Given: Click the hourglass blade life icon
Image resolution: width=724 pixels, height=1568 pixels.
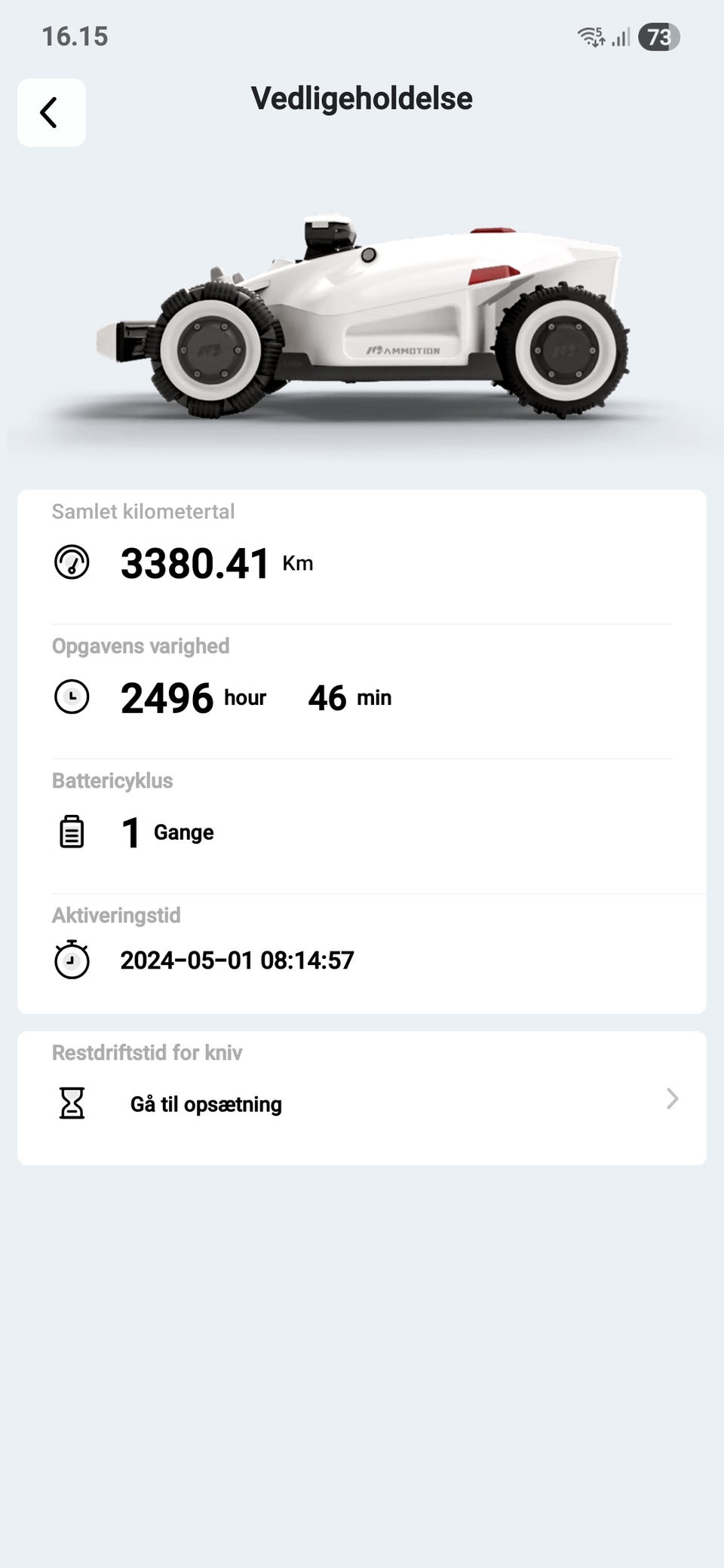Looking at the screenshot, I should click(72, 1104).
